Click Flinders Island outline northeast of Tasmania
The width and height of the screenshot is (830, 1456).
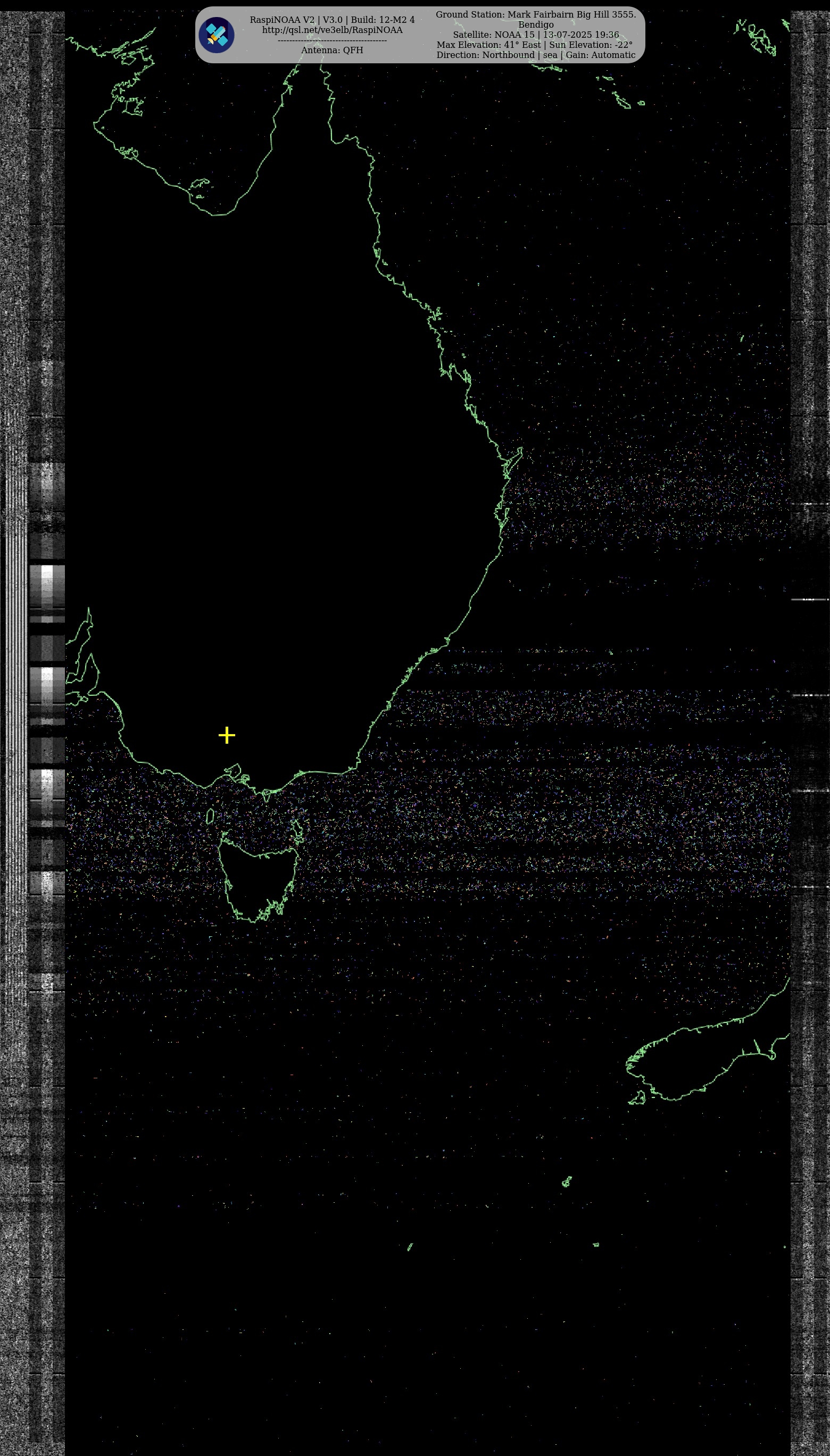(296, 828)
